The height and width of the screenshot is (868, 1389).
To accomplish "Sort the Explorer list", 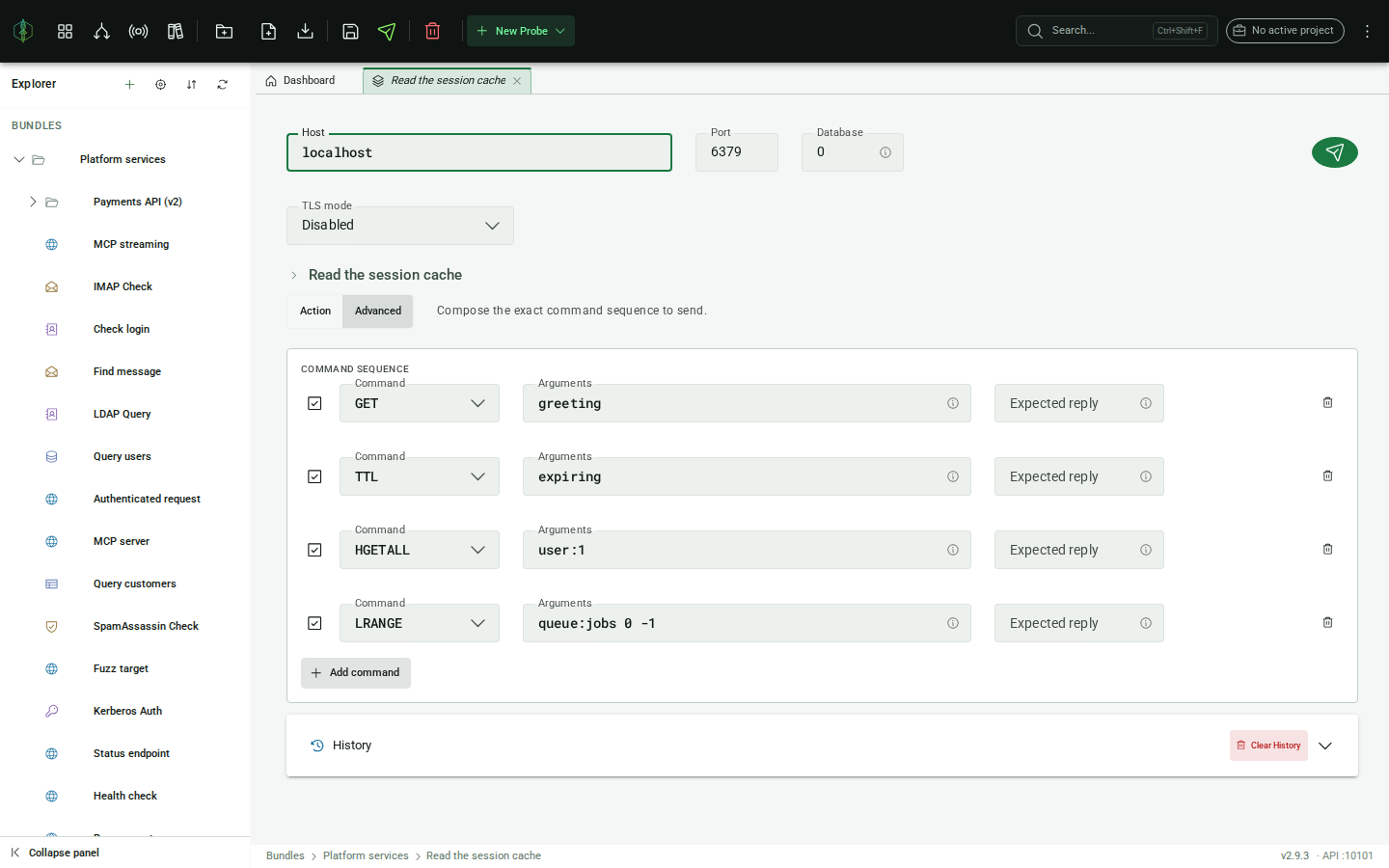I will pyautogui.click(x=191, y=84).
